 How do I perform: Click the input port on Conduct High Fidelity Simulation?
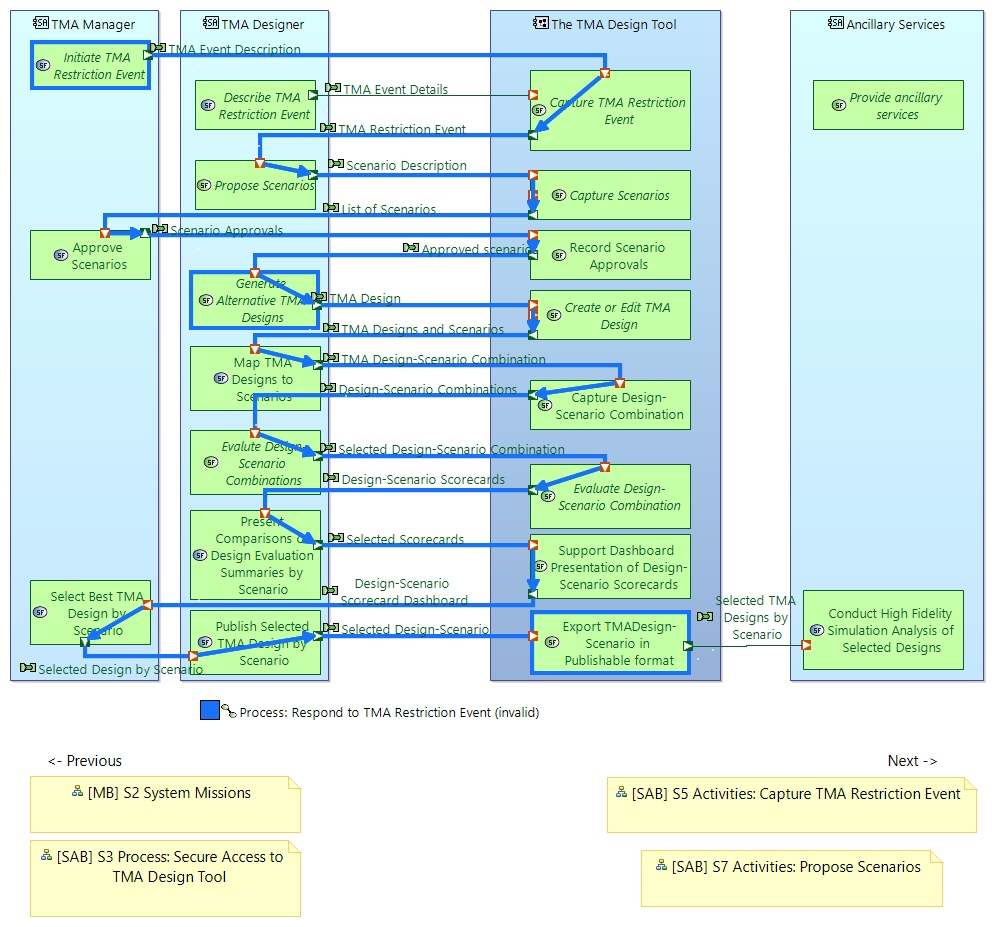pos(806,646)
